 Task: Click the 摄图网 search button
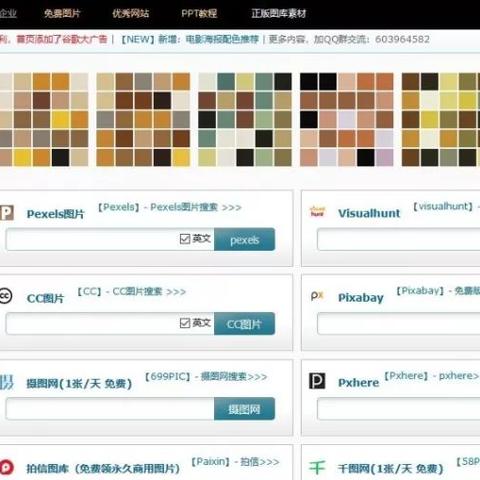coord(244,409)
